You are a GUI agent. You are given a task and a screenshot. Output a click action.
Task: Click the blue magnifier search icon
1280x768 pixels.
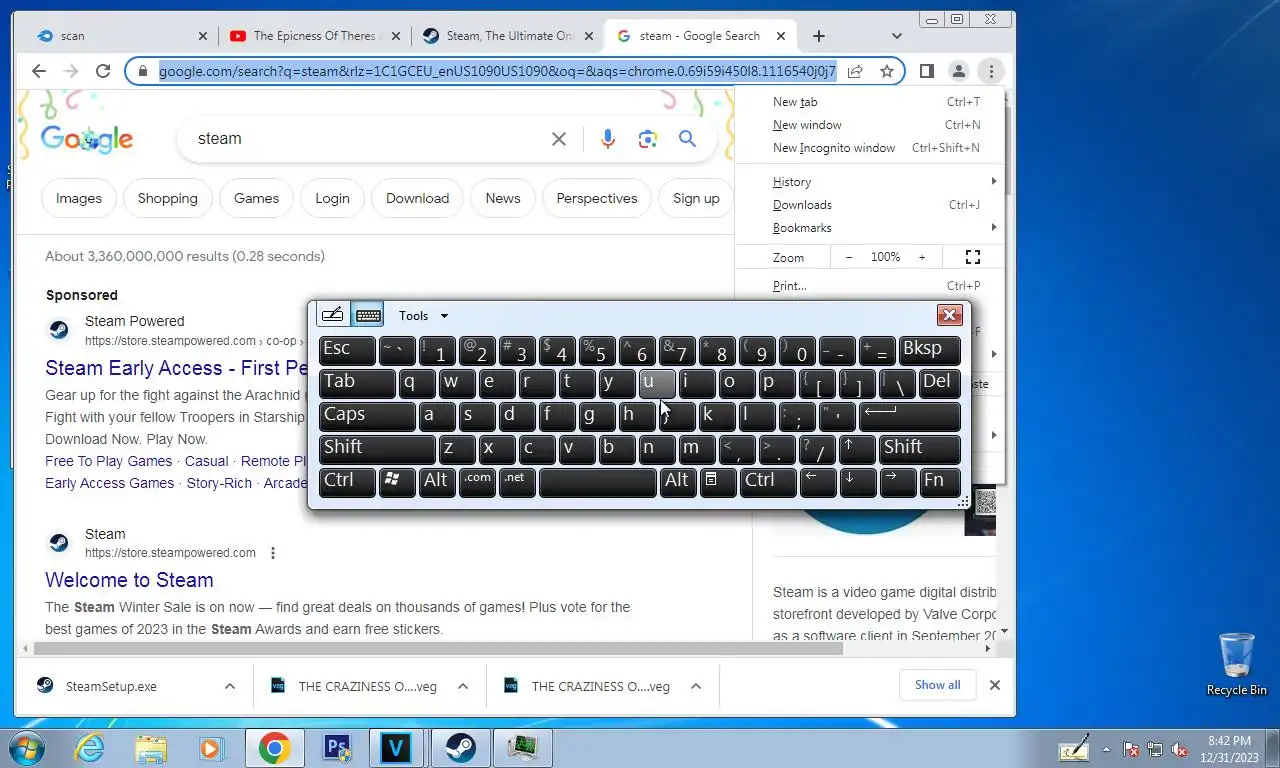coord(687,139)
